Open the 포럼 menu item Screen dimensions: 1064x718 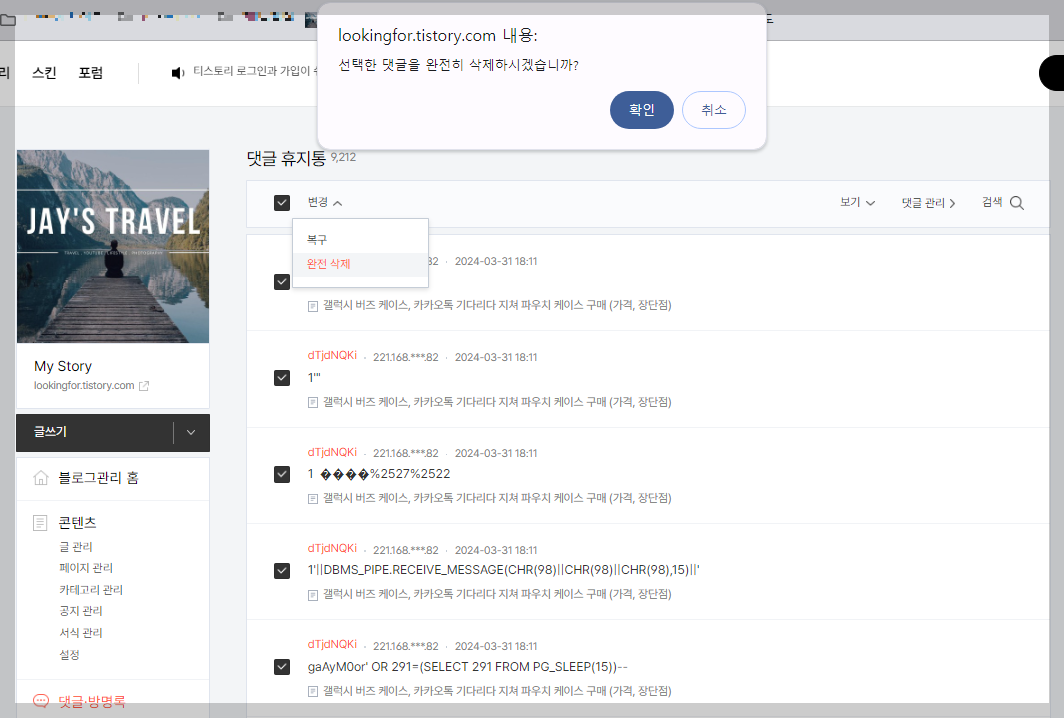[90, 73]
